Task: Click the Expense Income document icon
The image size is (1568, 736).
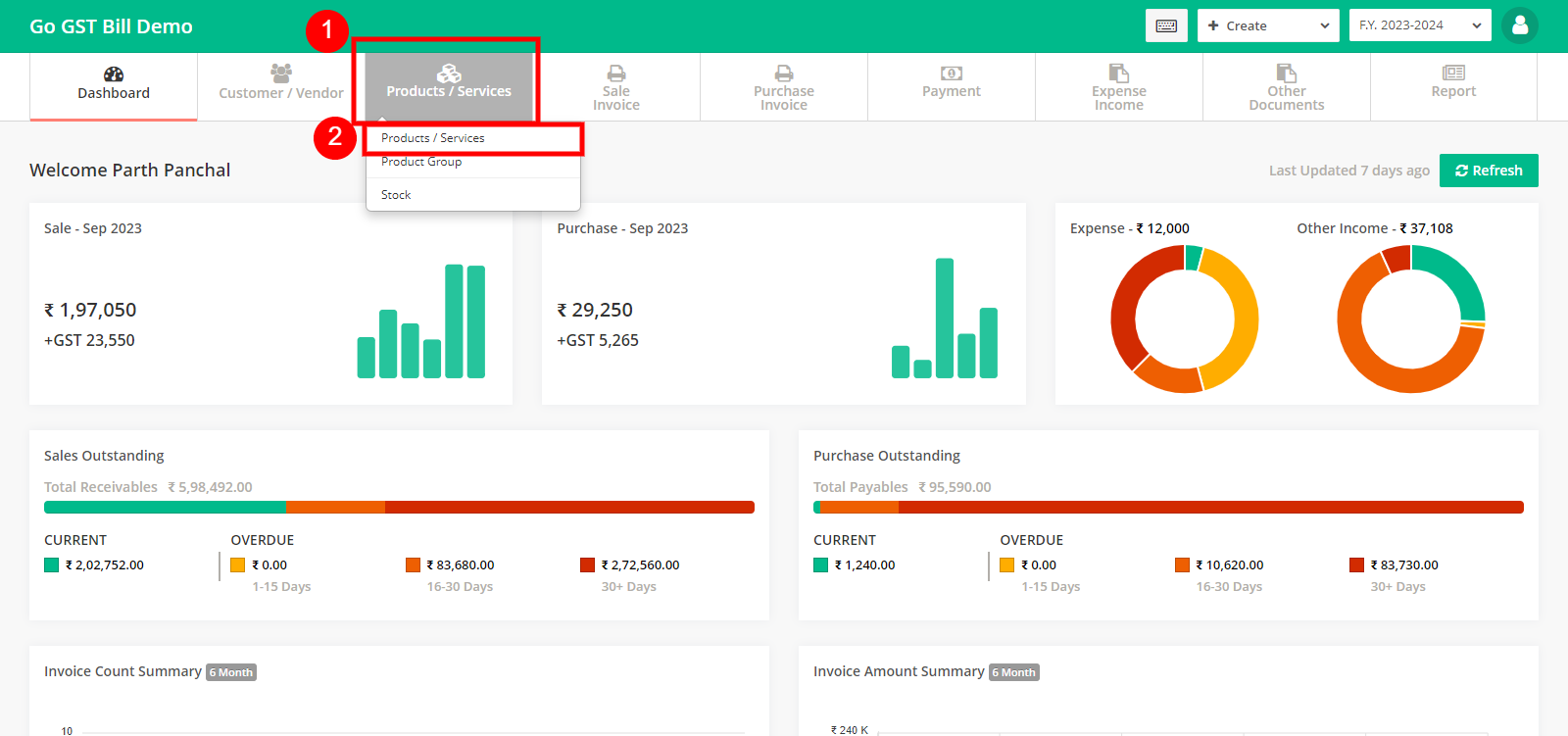Action: [x=1119, y=73]
